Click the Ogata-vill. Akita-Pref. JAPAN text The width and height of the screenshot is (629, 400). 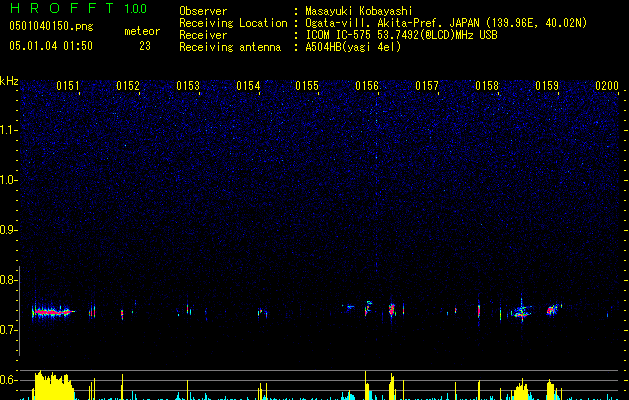point(393,23)
